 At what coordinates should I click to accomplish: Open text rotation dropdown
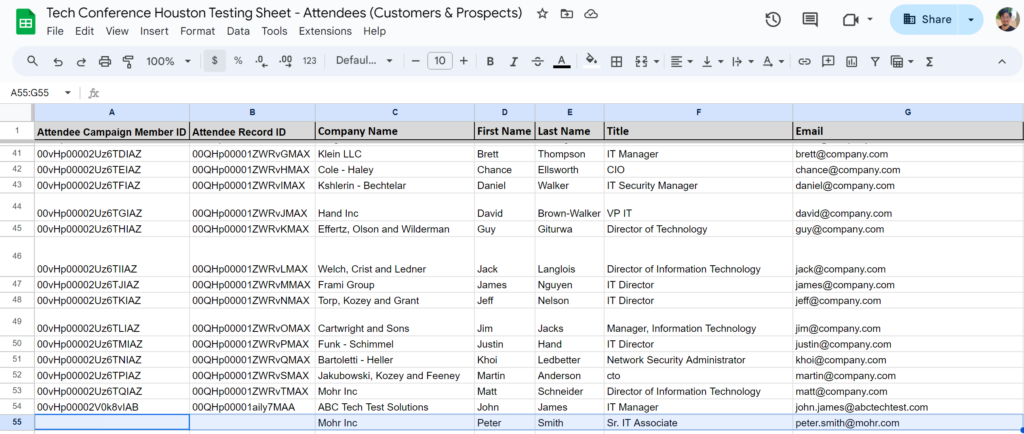click(x=773, y=61)
